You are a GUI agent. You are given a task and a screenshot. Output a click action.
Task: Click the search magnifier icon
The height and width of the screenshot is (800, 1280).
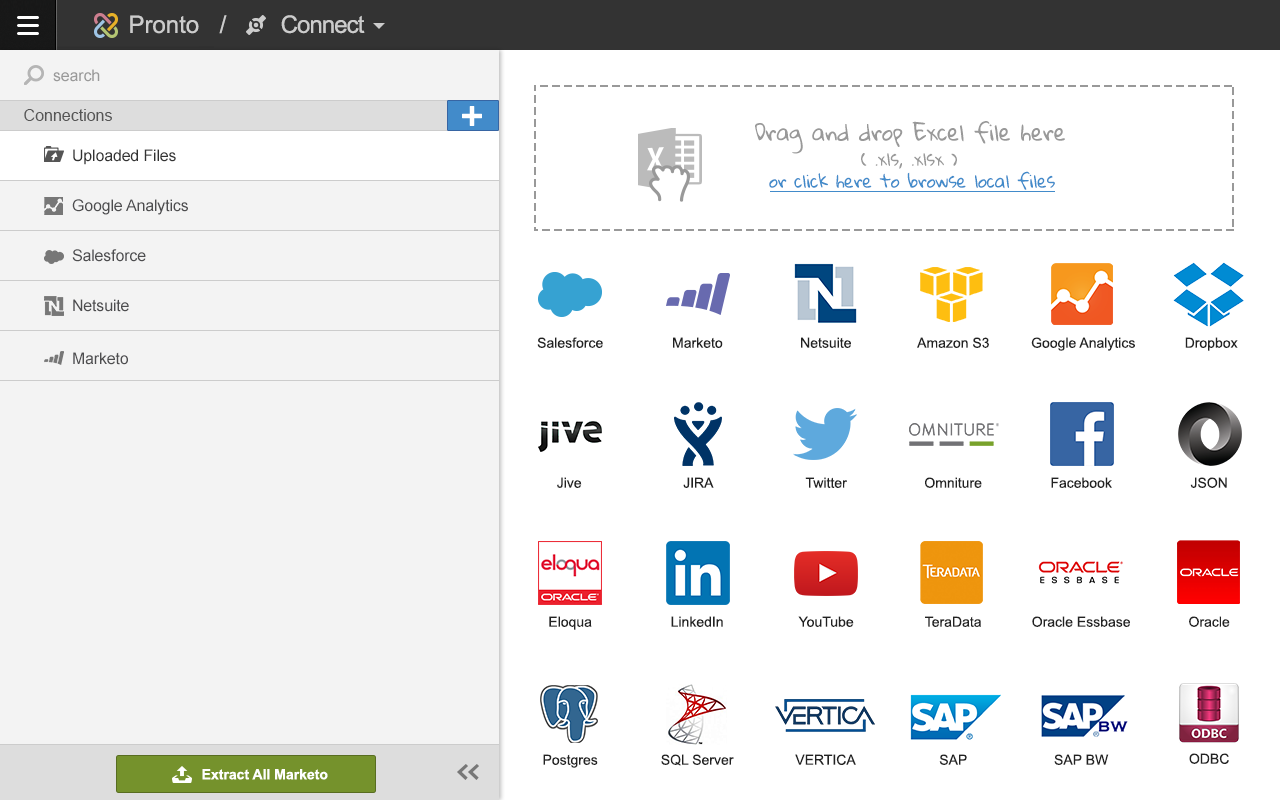pos(34,75)
